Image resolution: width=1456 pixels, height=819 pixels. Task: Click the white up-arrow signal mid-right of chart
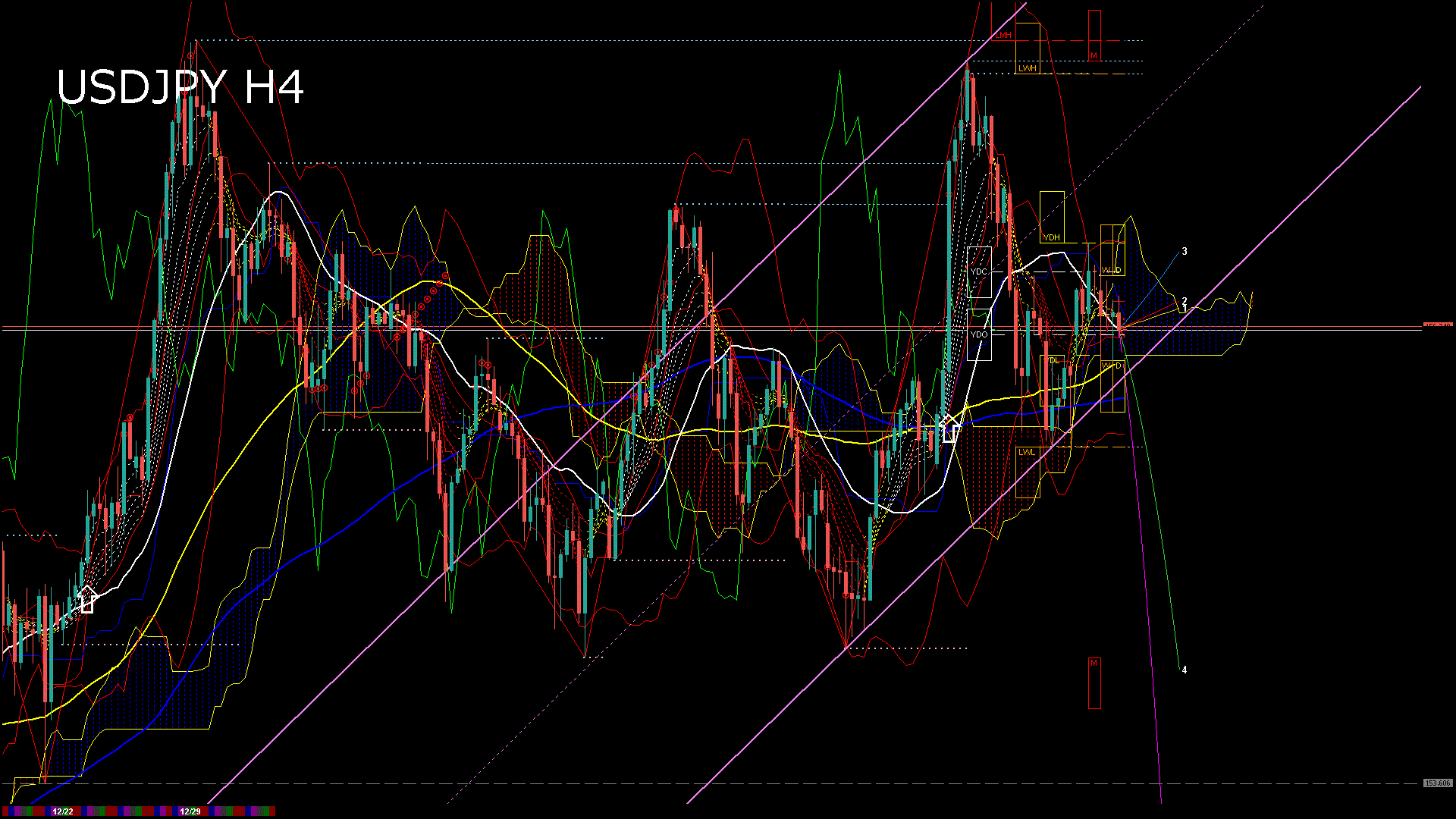tap(951, 429)
